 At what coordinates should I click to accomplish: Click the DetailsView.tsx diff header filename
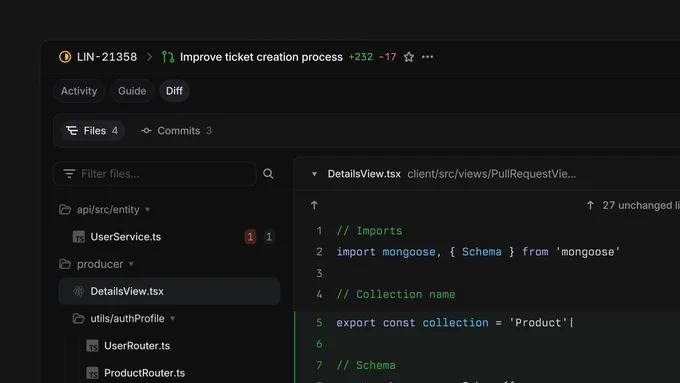(x=364, y=174)
